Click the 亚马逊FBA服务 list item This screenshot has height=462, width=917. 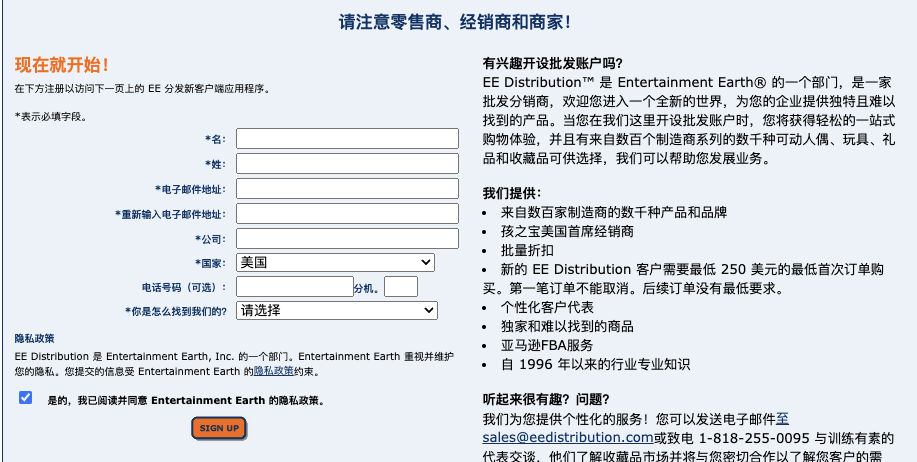[x=547, y=346]
